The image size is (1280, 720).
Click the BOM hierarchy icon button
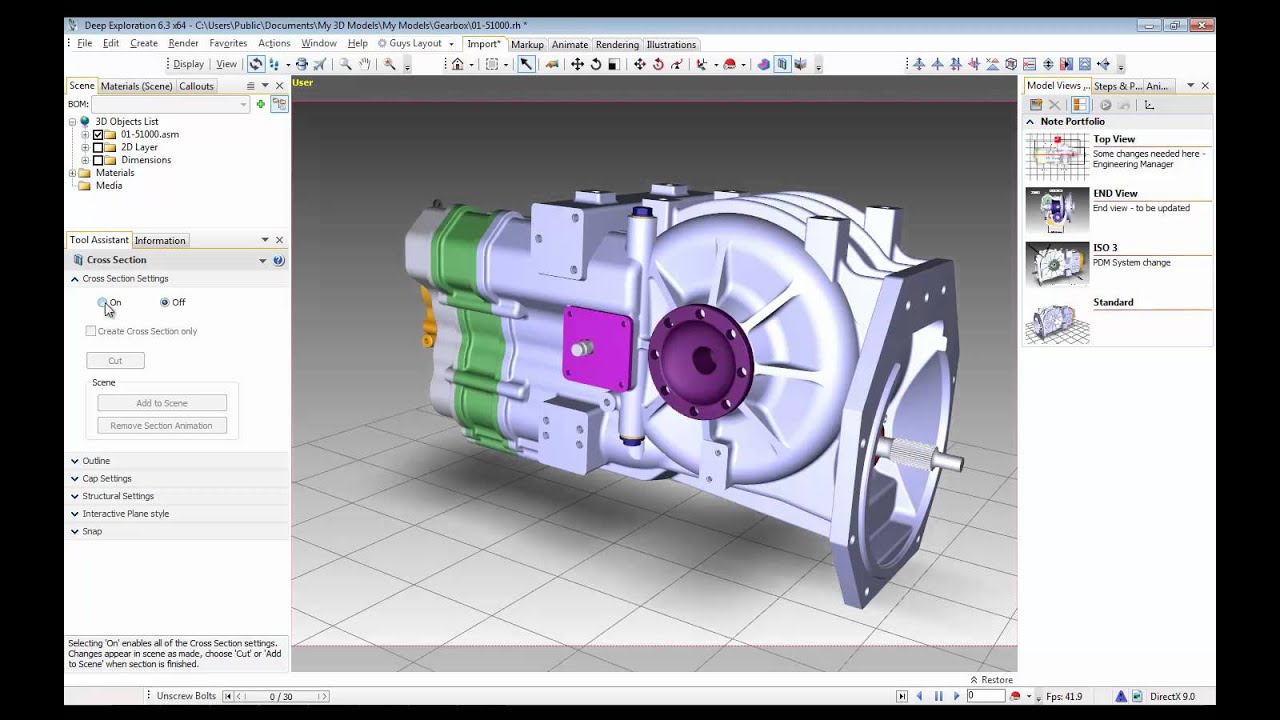[x=279, y=104]
